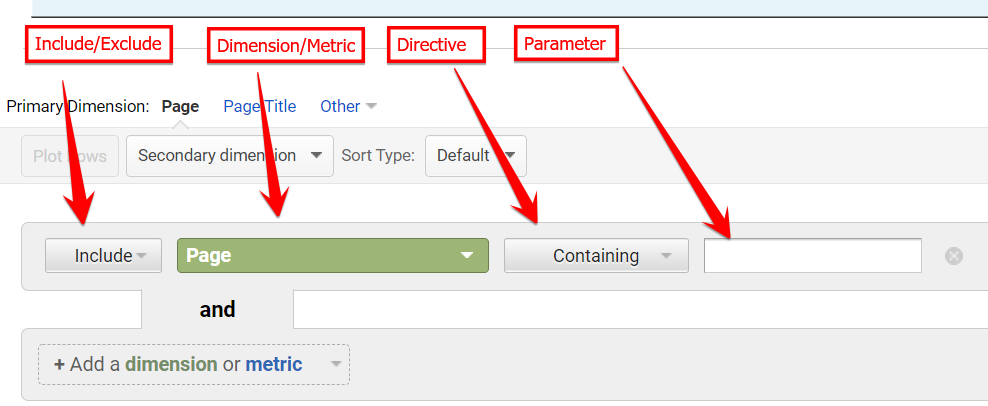Click the "and" filter connector label
The image size is (988, 406).
[x=217, y=309]
